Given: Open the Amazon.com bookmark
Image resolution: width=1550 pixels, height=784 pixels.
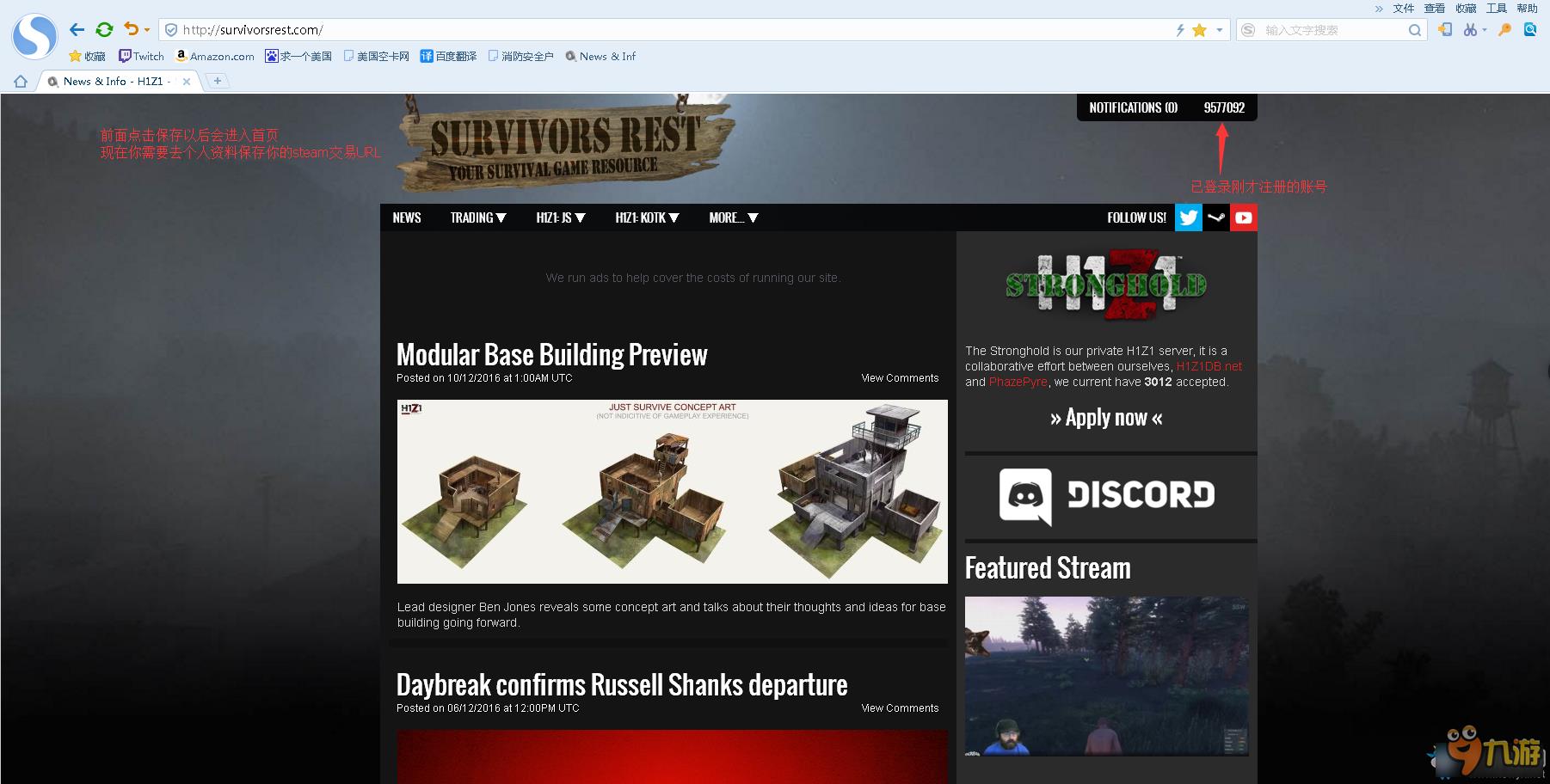Looking at the screenshot, I should (x=215, y=56).
